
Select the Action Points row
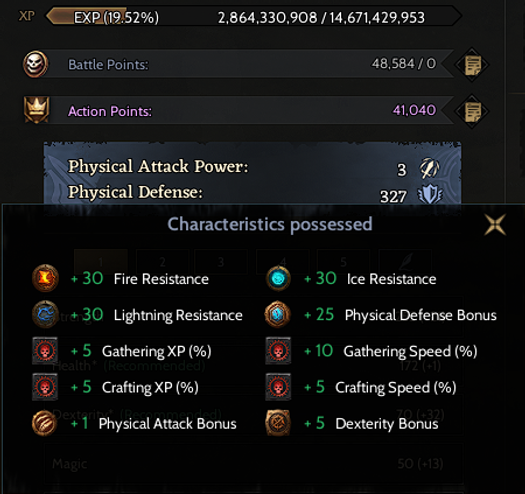248,111
